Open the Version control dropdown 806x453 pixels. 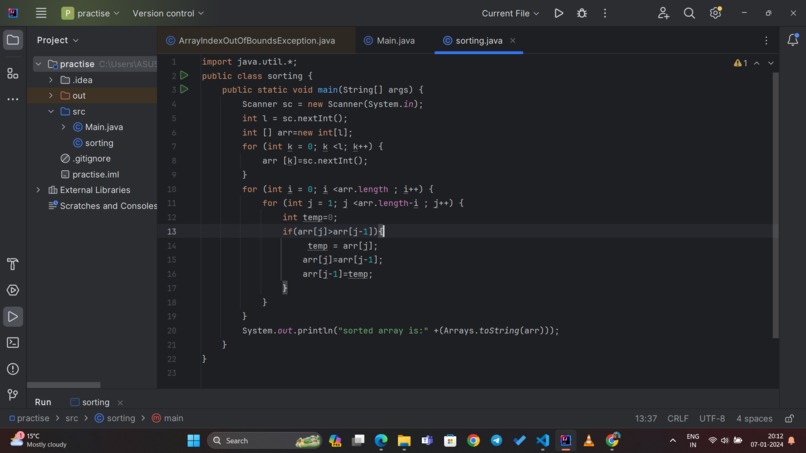click(168, 13)
